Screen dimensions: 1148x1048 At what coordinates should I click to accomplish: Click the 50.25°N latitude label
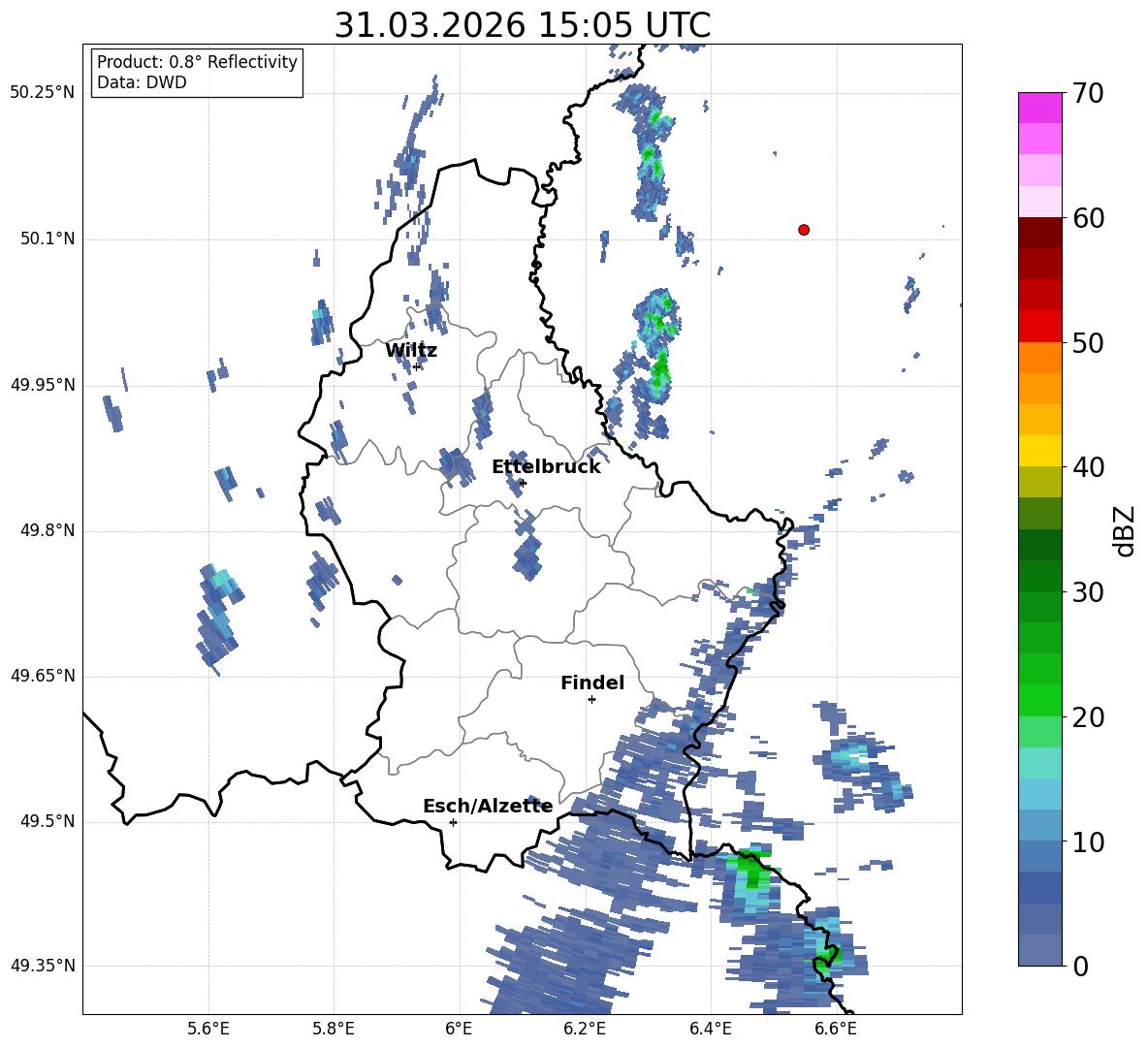(x=43, y=93)
